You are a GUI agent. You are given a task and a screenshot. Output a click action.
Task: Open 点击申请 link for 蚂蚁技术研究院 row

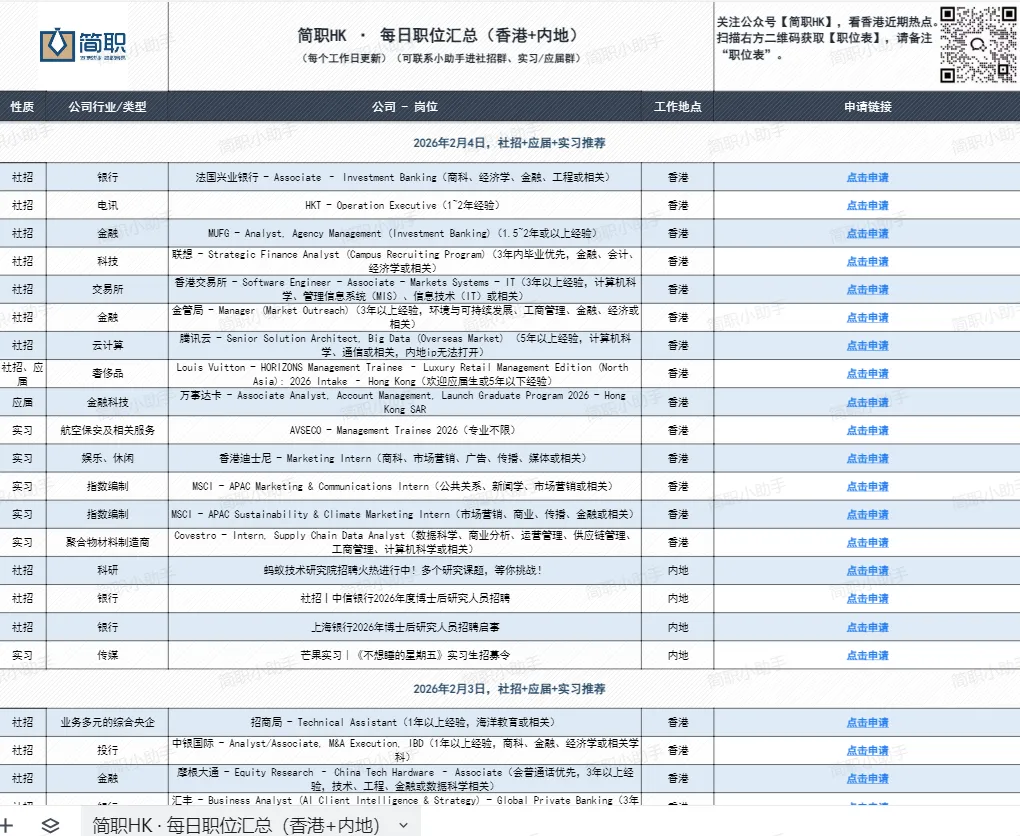pyautogui.click(x=867, y=570)
